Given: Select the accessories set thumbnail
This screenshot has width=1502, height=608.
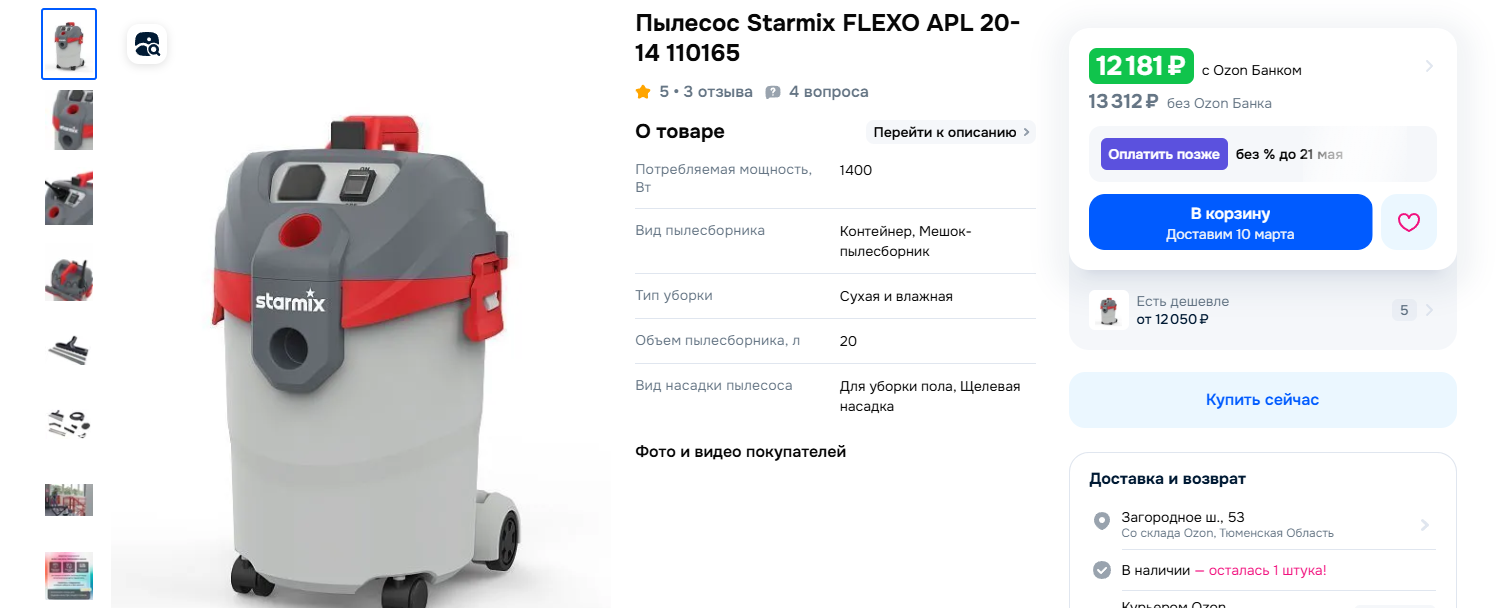Looking at the screenshot, I should 69,424.
